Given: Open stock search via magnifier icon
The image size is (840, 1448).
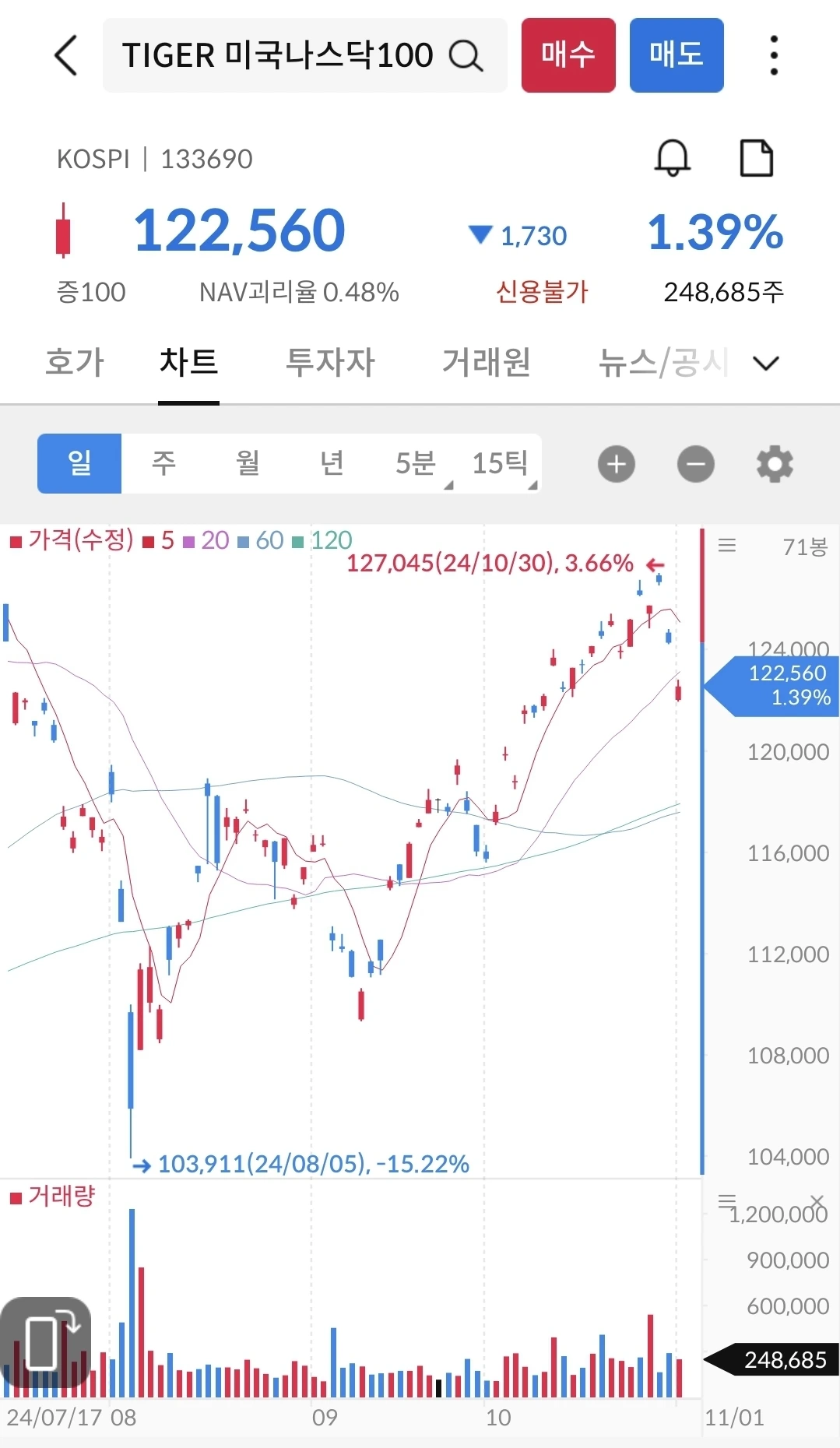Looking at the screenshot, I should pos(466,55).
